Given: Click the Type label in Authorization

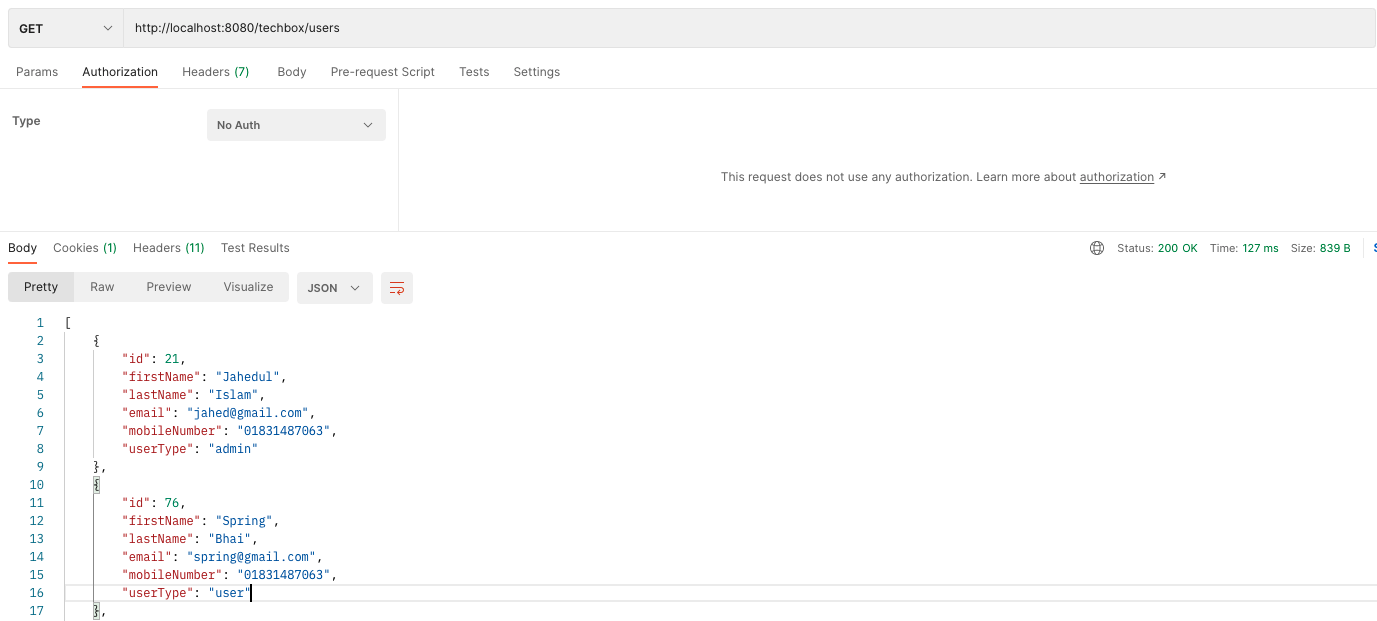Looking at the screenshot, I should coord(26,121).
